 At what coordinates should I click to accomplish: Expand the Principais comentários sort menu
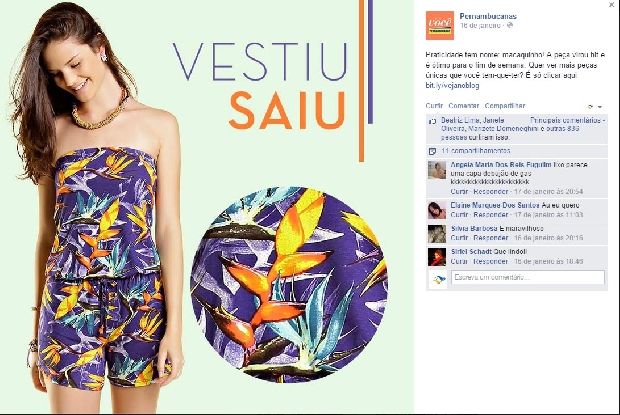567,120
